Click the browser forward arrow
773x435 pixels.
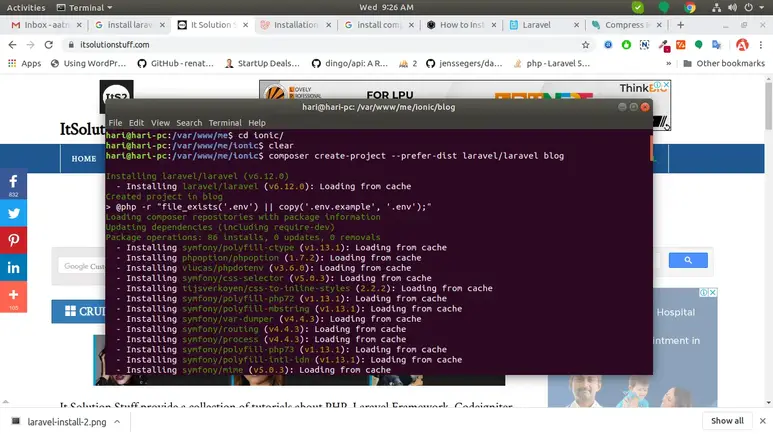31,45
